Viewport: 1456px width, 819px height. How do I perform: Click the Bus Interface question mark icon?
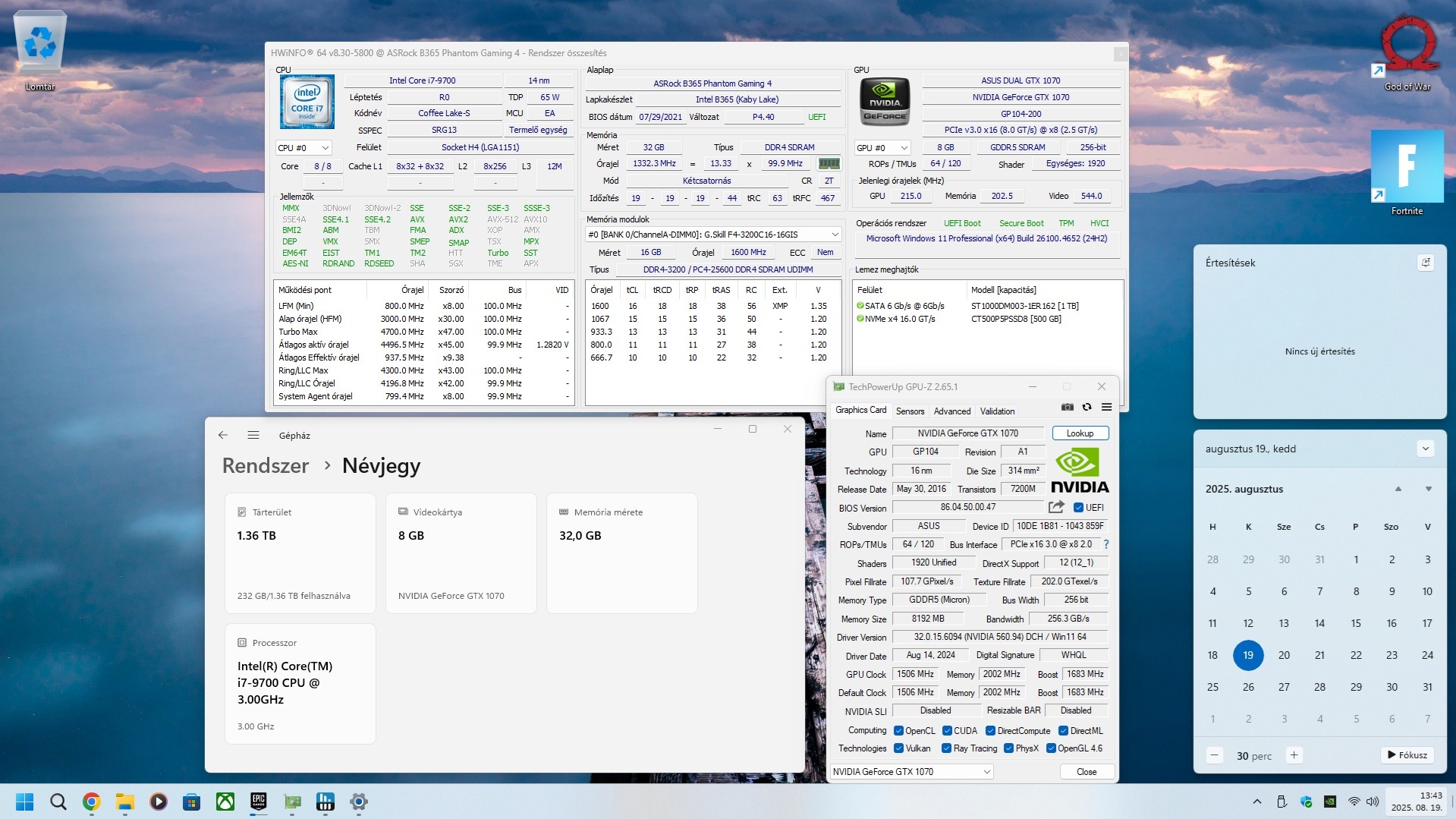[x=1106, y=544]
